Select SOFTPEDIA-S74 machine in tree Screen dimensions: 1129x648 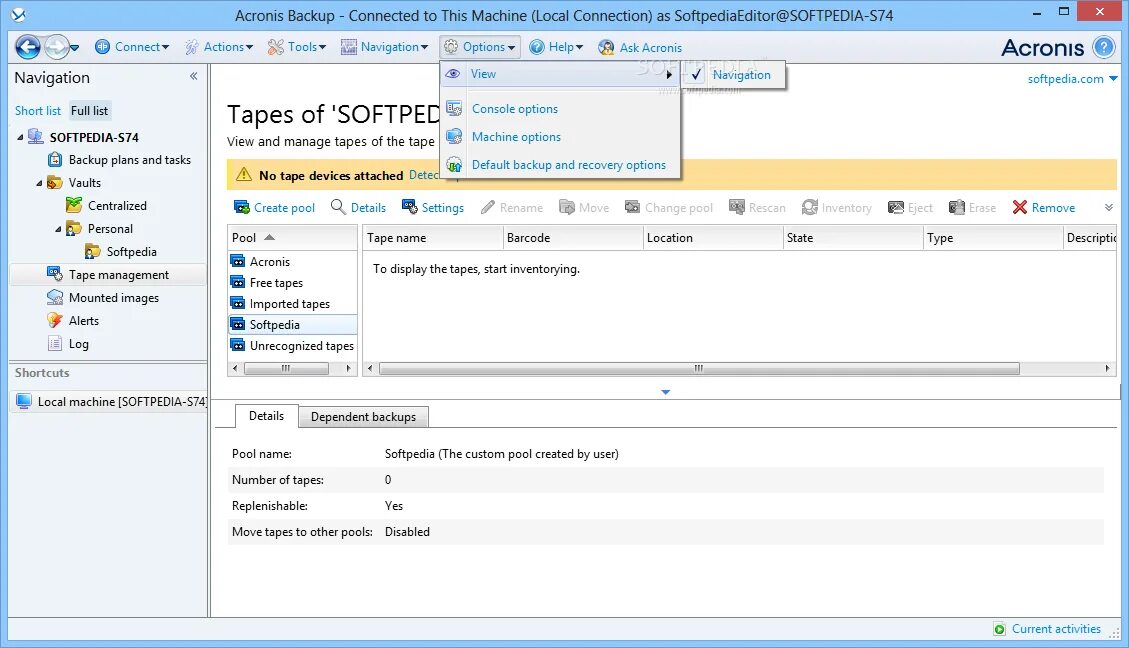click(x=94, y=138)
